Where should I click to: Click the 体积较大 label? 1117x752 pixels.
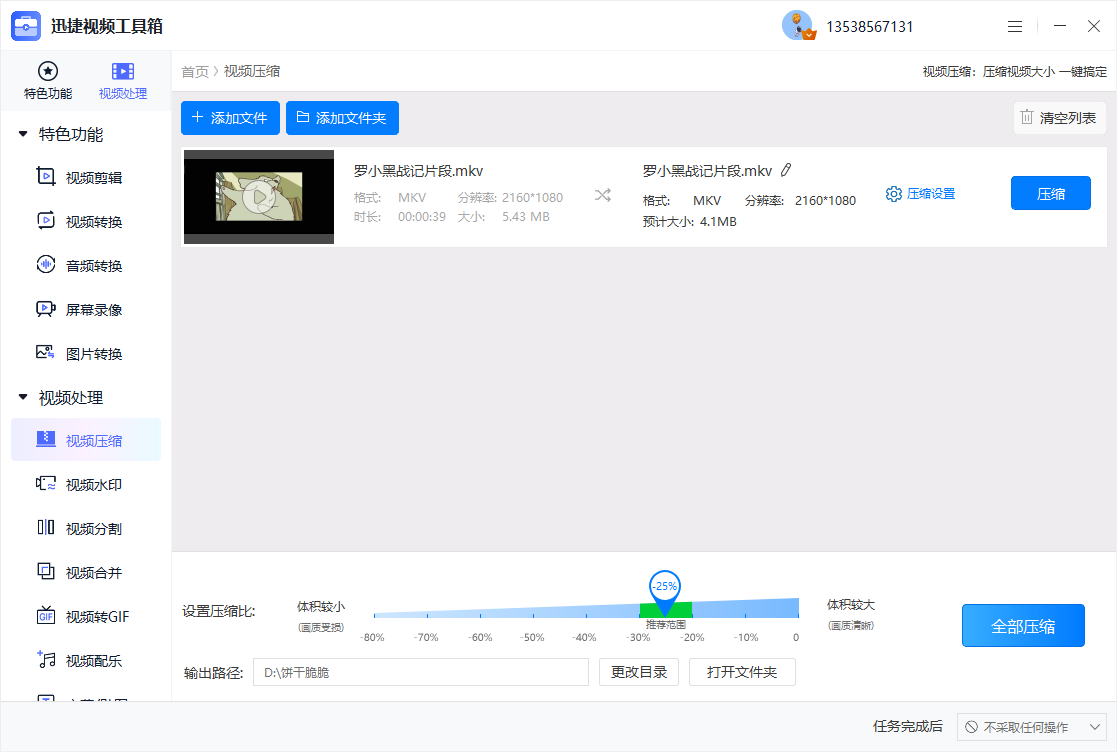click(x=851, y=605)
